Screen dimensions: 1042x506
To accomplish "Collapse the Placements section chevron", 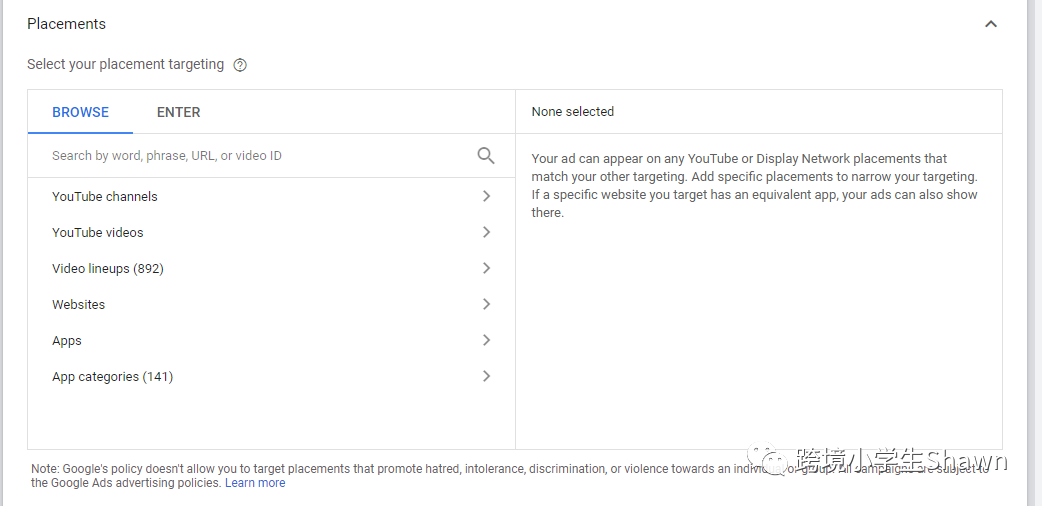I will click(x=991, y=24).
